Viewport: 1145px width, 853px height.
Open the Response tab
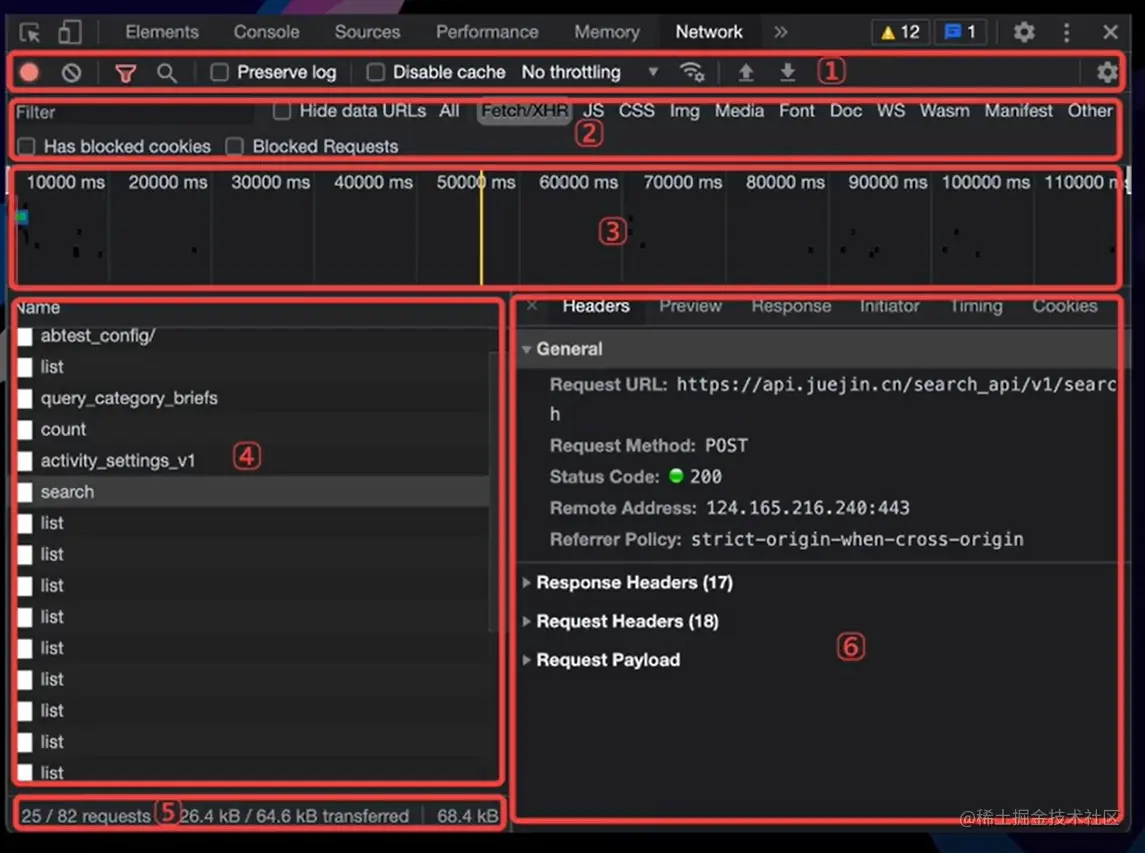tap(792, 306)
